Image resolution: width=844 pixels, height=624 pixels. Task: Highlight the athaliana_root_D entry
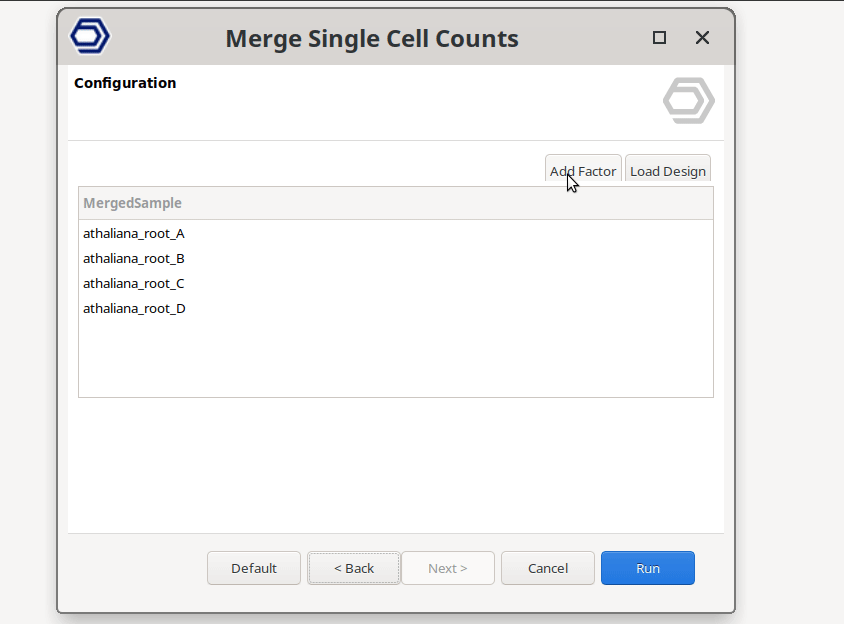(x=134, y=309)
